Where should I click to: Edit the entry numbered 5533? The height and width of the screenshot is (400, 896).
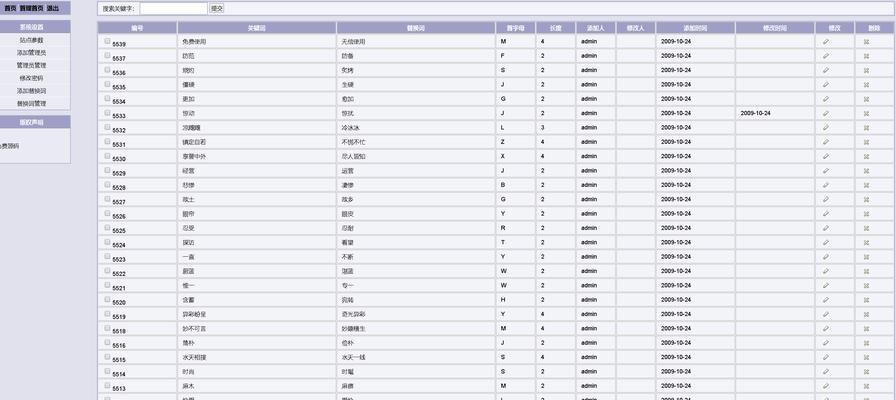[826, 114]
